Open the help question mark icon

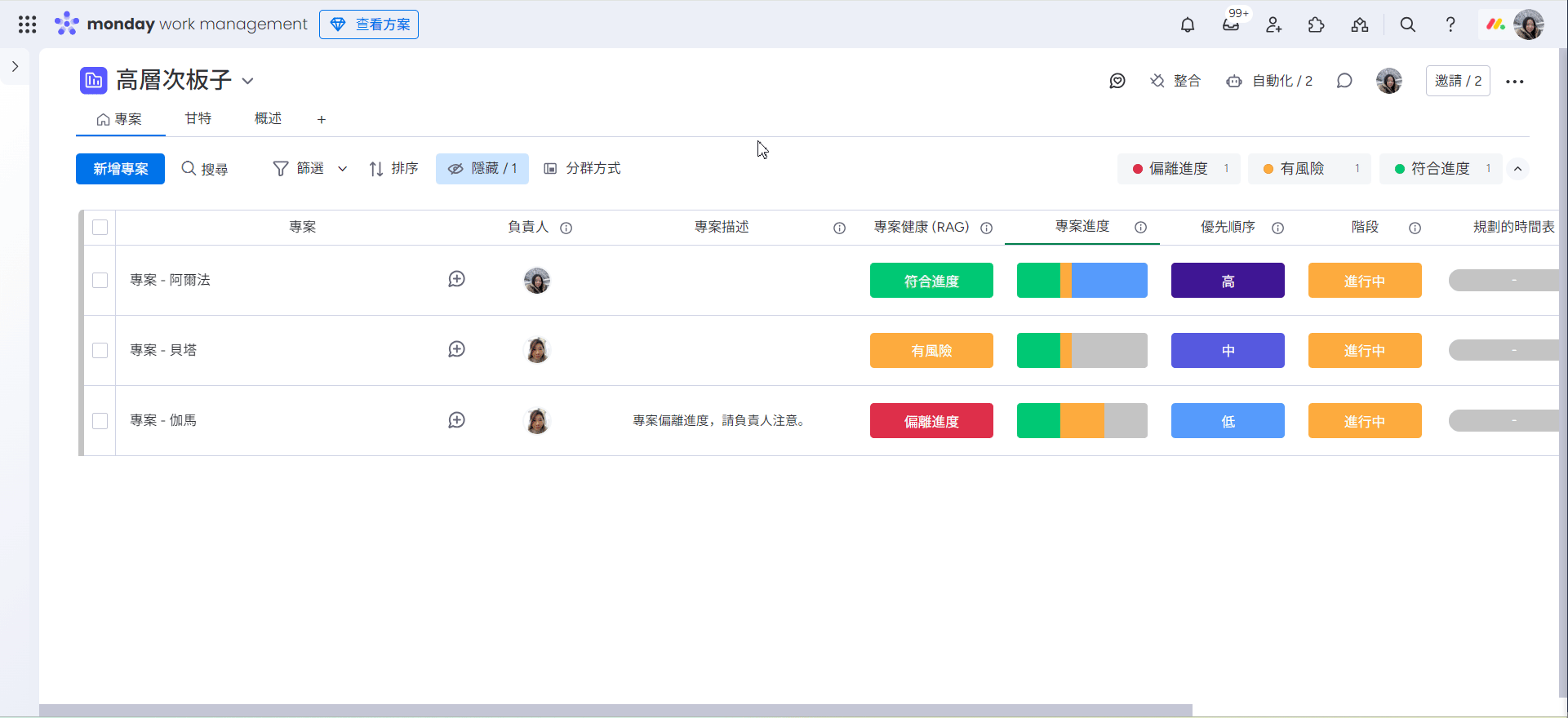pos(1450,24)
